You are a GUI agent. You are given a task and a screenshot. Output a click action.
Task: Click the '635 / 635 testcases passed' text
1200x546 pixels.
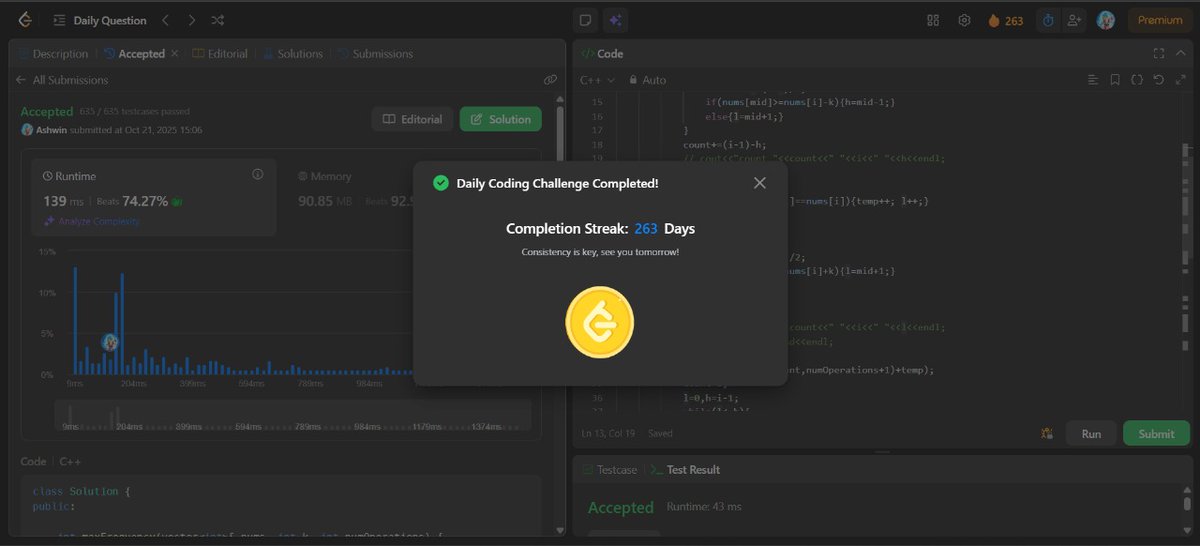pyautogui.click(x=134, y=112)
